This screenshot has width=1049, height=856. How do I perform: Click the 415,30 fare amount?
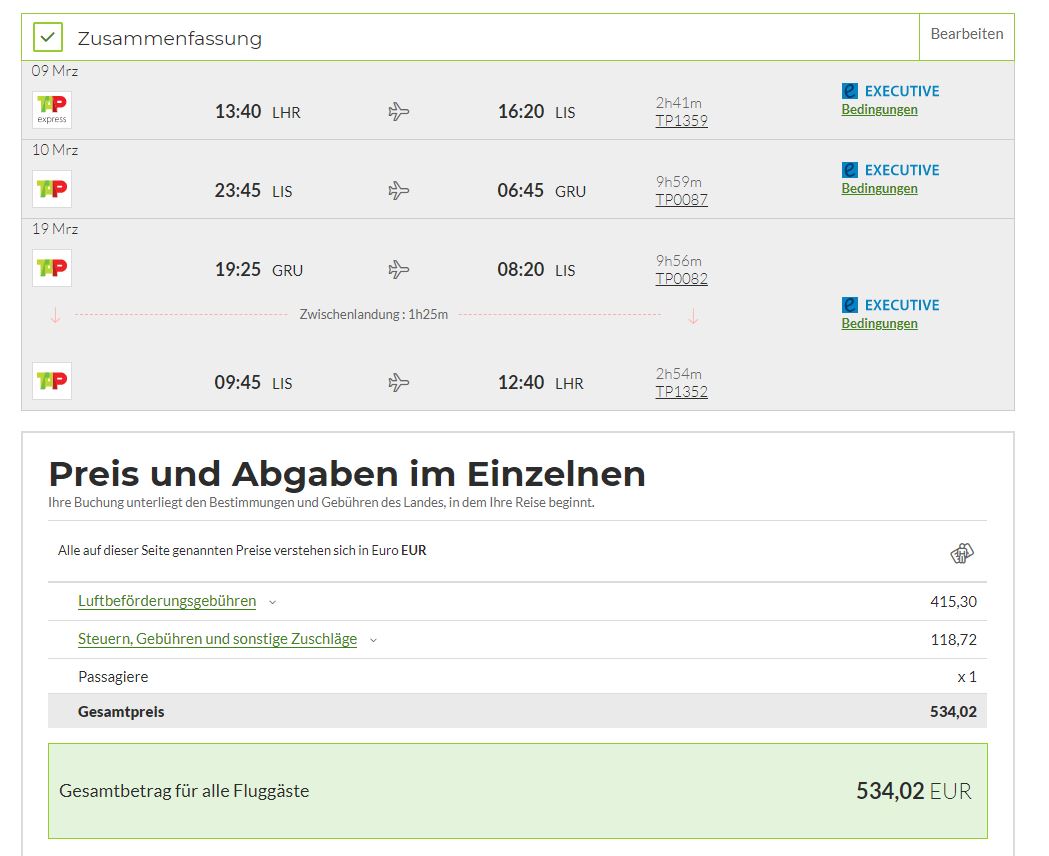coord(953,602)
